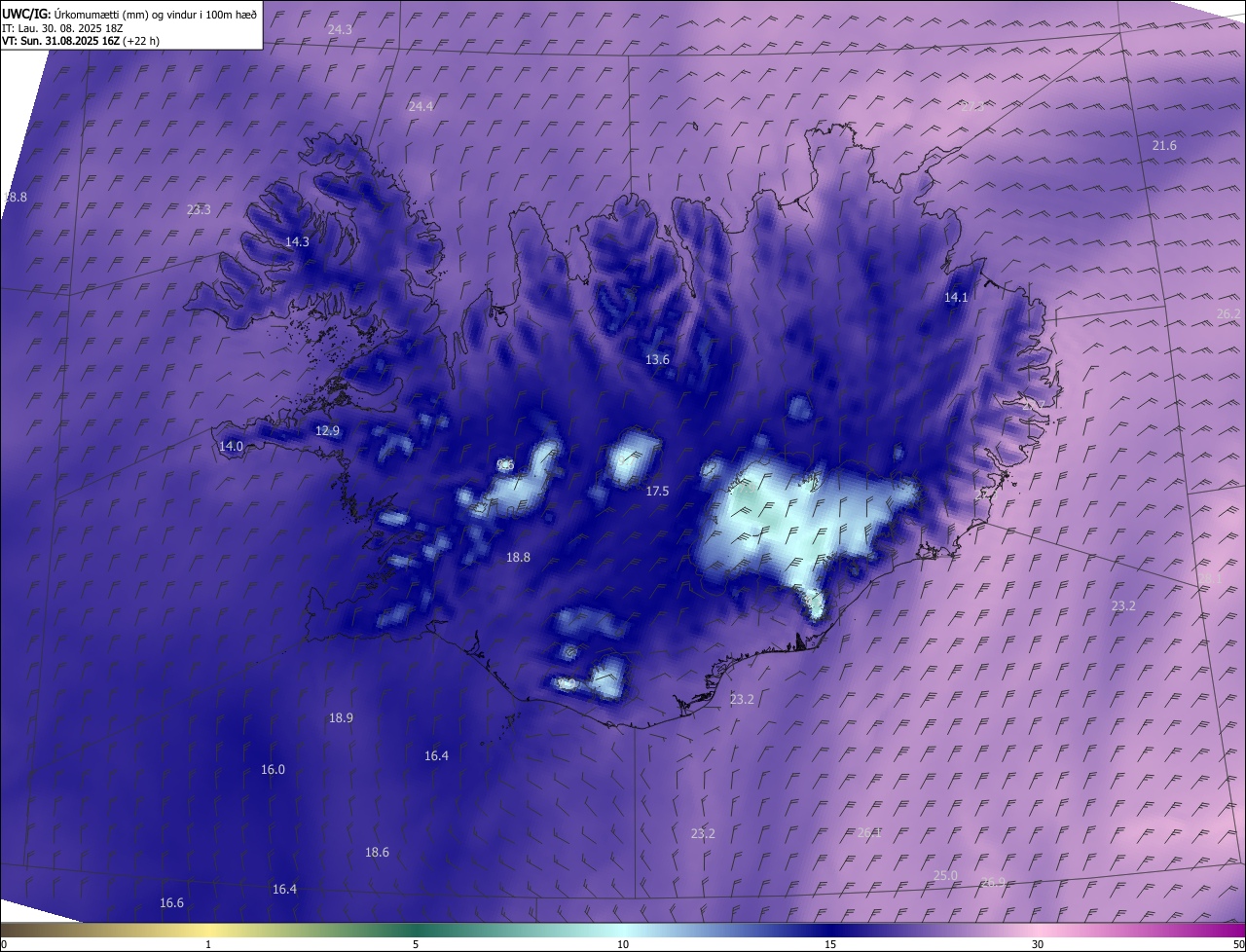Click the map value 18.6
Image resolution: width=1246 pixels, height=952 pixels.
point(377,853)
